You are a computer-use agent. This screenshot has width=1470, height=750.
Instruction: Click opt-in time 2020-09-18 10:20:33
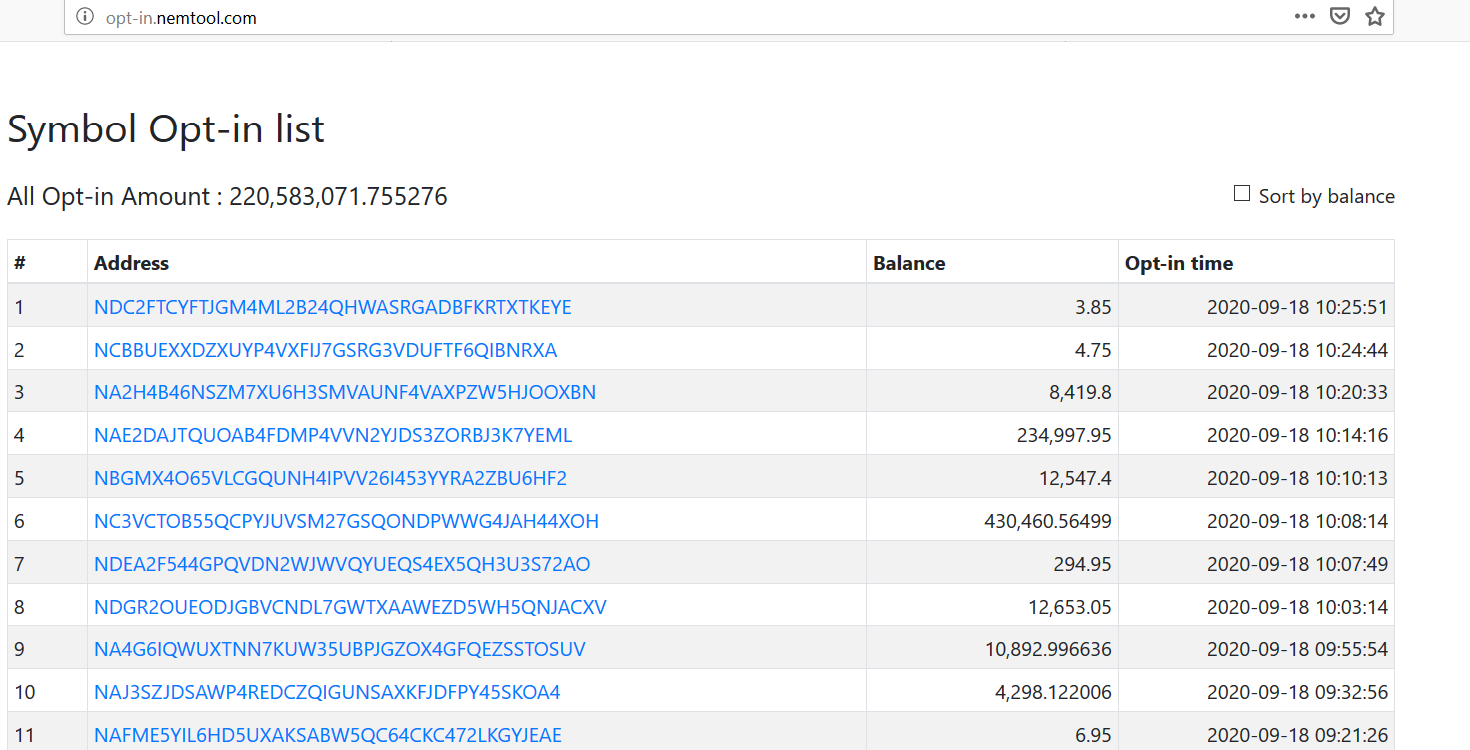(1297, 392)
